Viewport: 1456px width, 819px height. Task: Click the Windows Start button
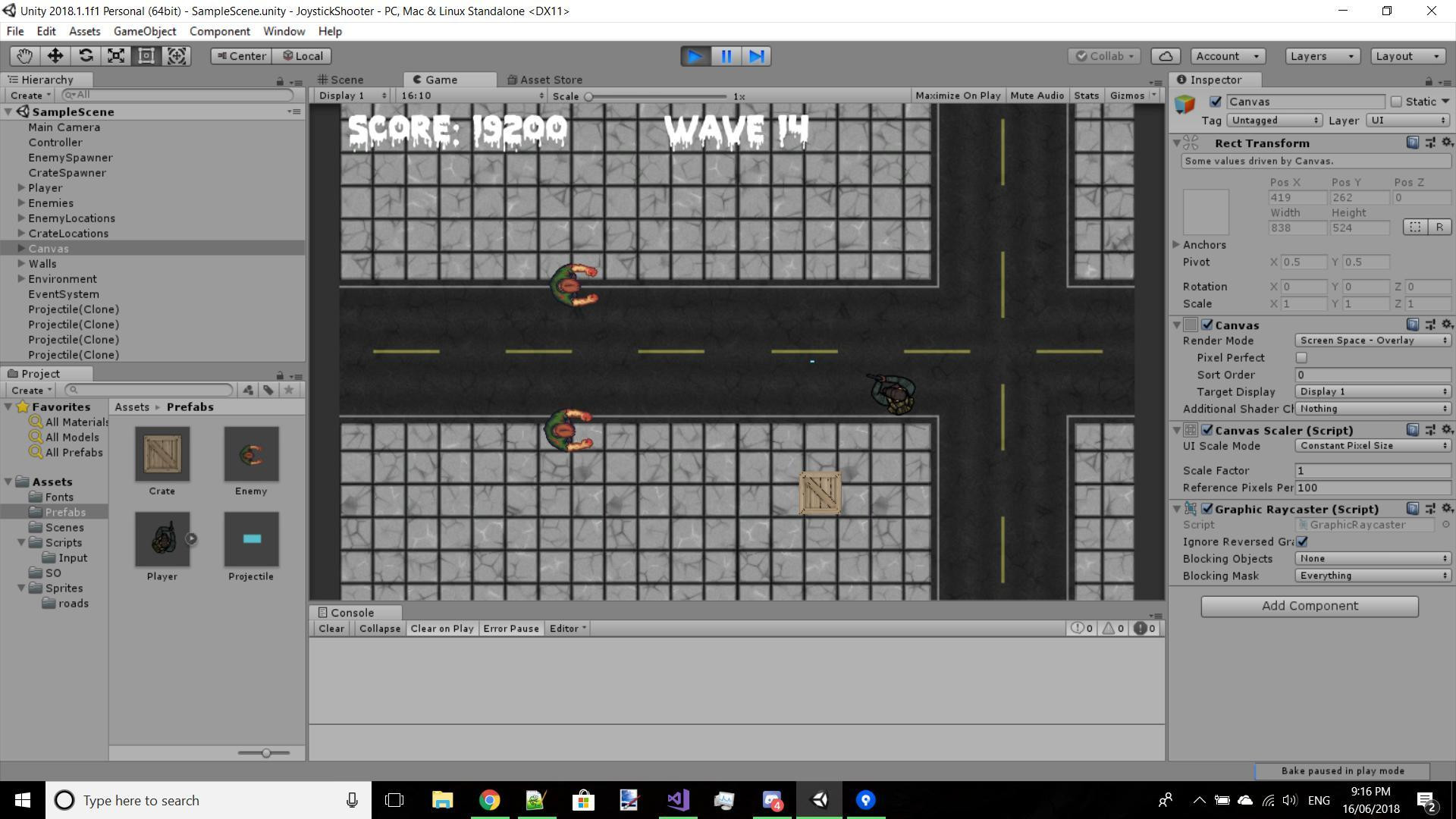[23, 800]
